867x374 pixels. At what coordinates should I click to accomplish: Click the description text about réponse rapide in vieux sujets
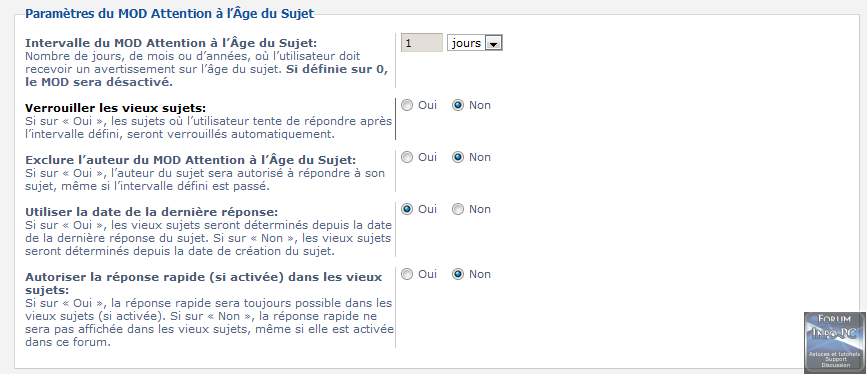click(209, 323)
